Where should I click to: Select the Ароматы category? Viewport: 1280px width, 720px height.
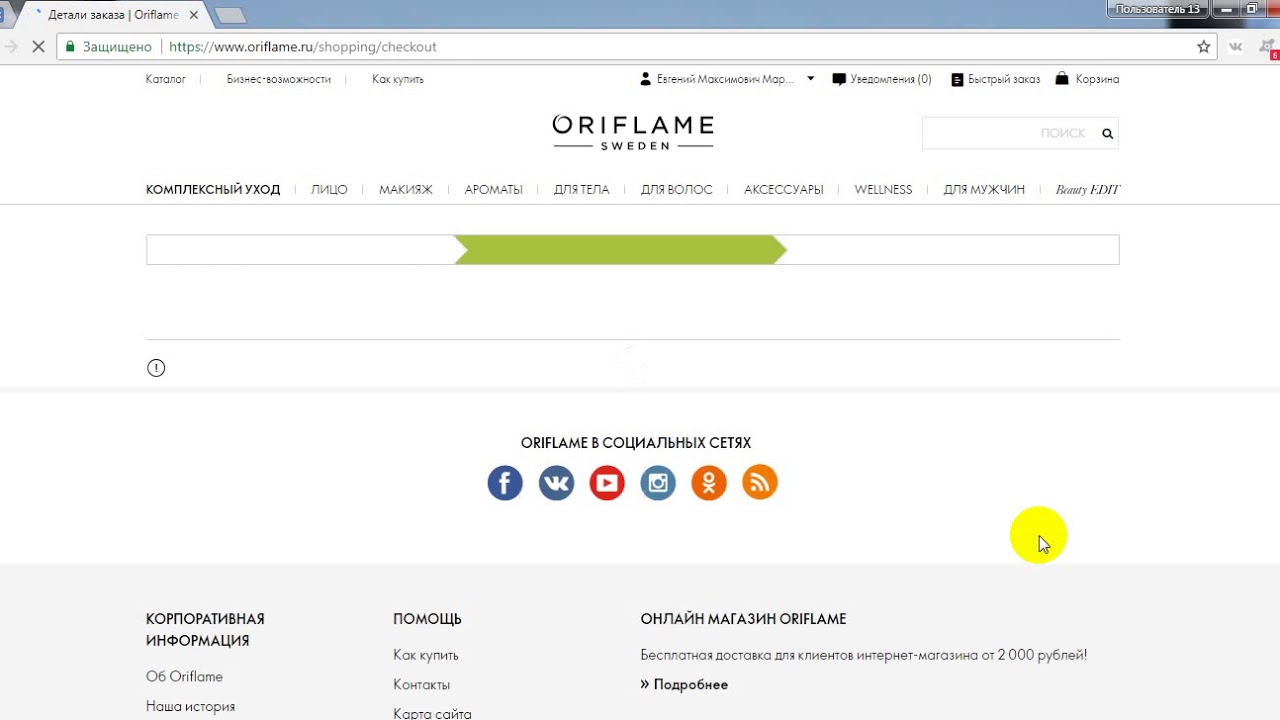494,190
